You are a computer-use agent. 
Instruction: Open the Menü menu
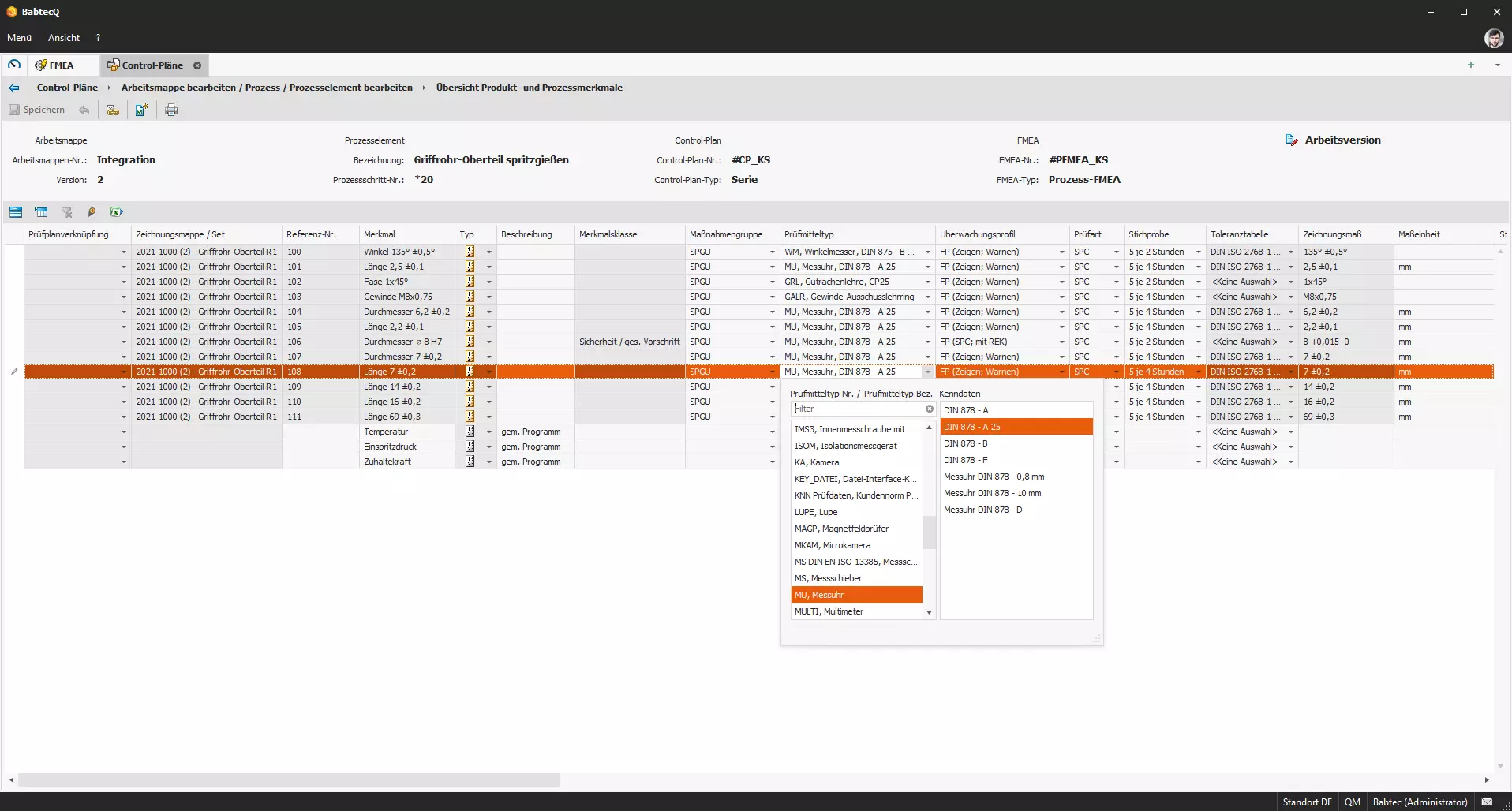point(20,38)
